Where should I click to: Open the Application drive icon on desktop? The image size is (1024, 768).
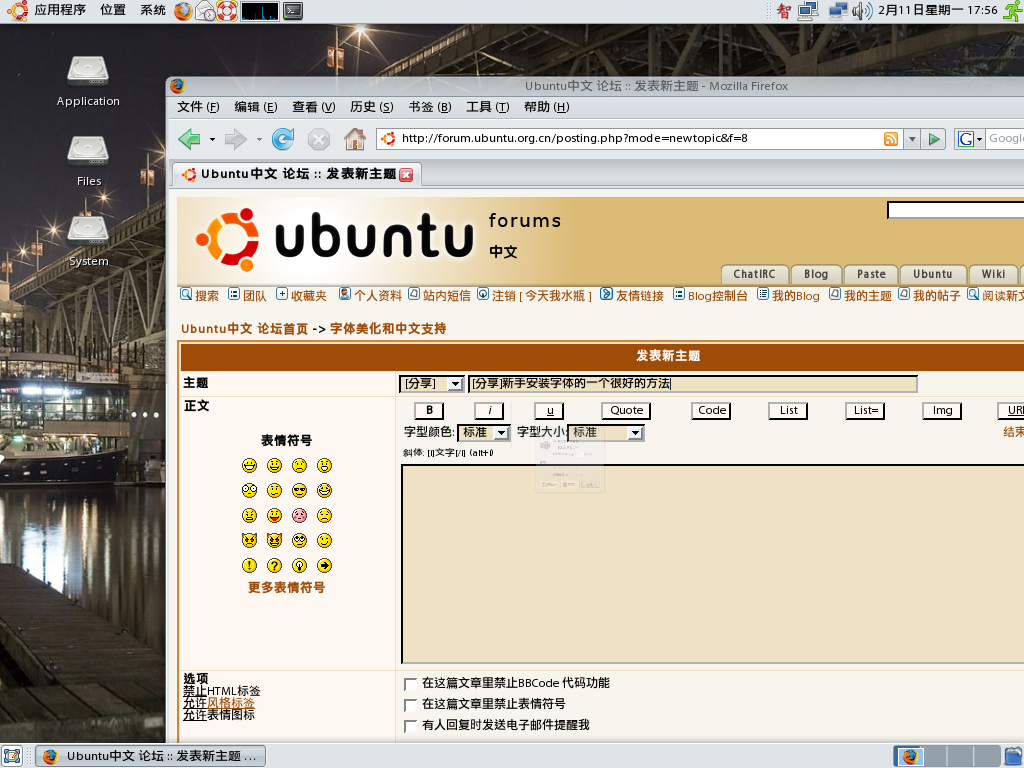click(88, 71)
